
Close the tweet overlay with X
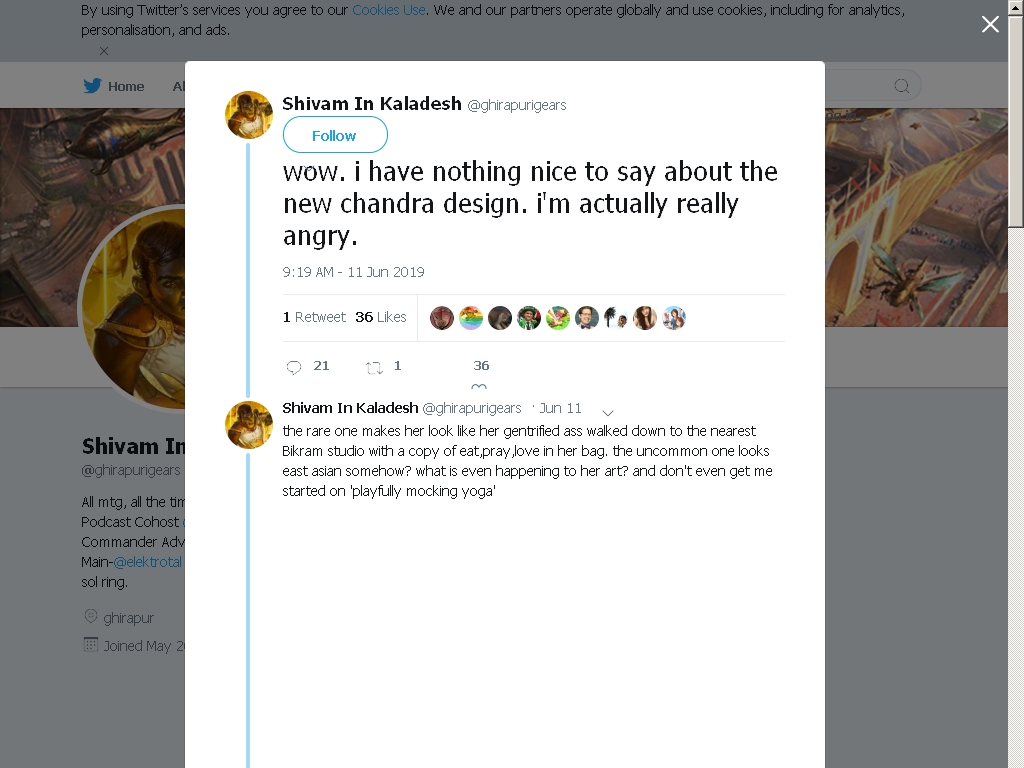click(x=990, y=24)
